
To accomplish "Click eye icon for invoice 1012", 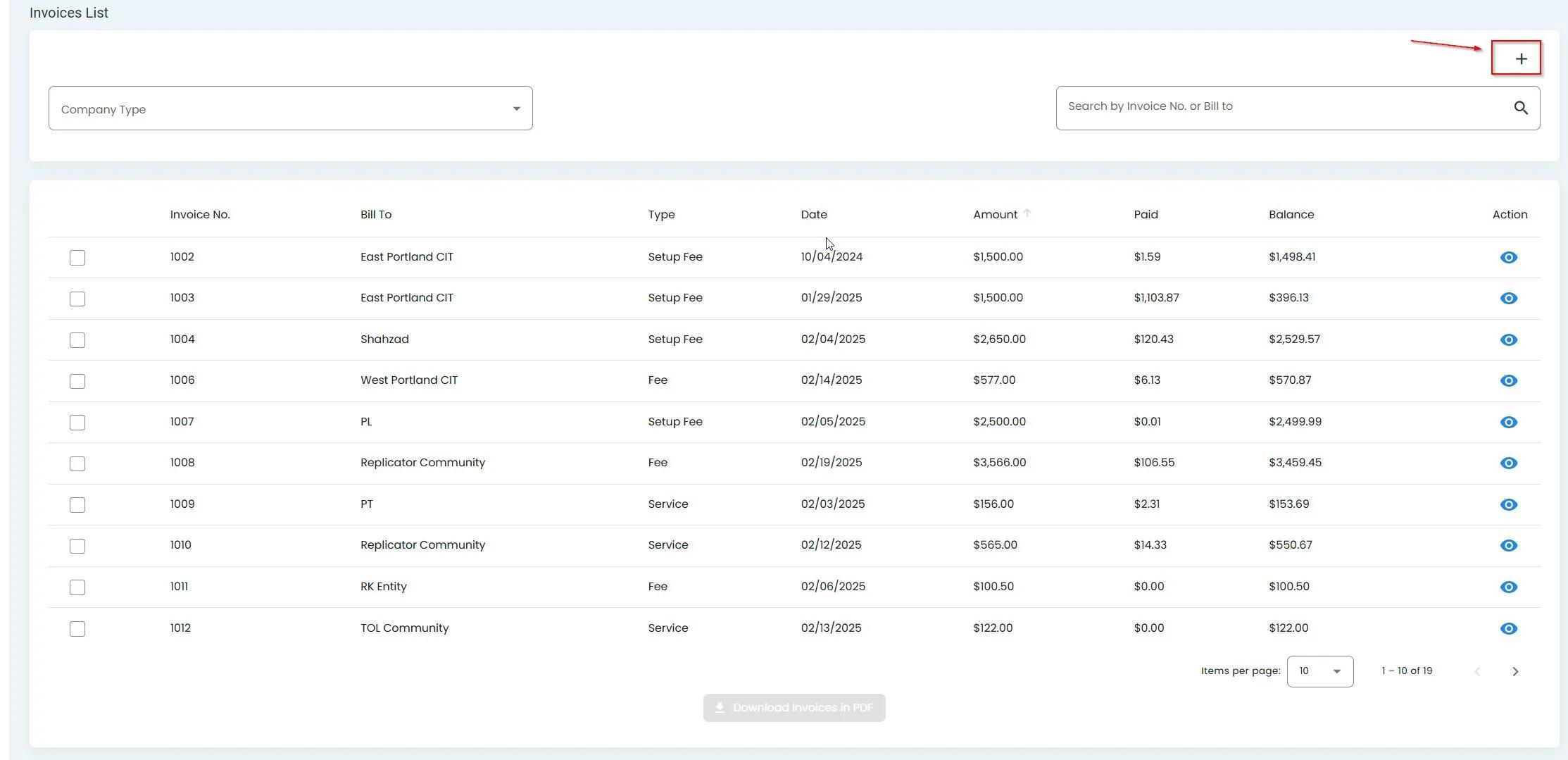I will pos(1508,629).
